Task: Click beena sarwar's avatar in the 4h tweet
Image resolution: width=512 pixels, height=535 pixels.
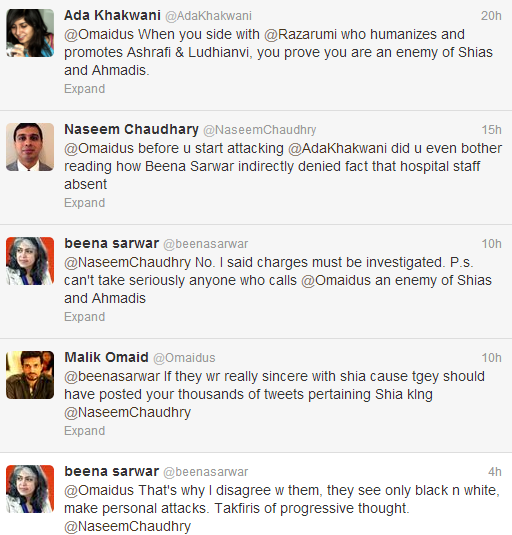Action: (x=30, y=489)
